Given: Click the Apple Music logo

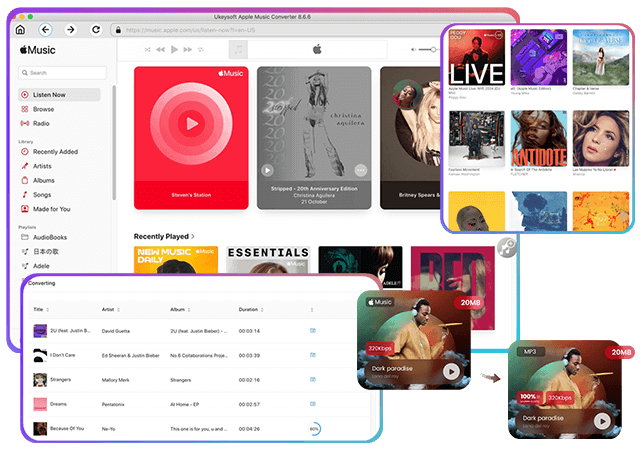Looking at the screenshot, I should tap(38, 50).
